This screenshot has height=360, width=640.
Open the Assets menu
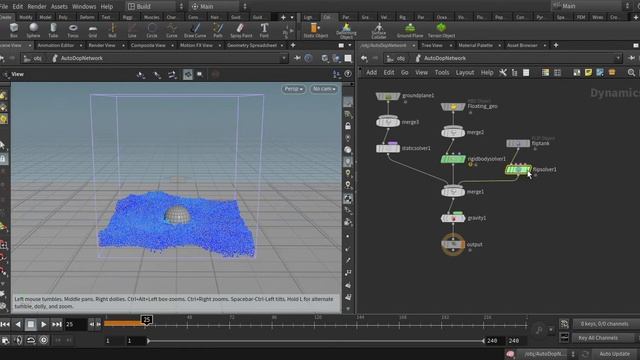(x=59, y=7)
